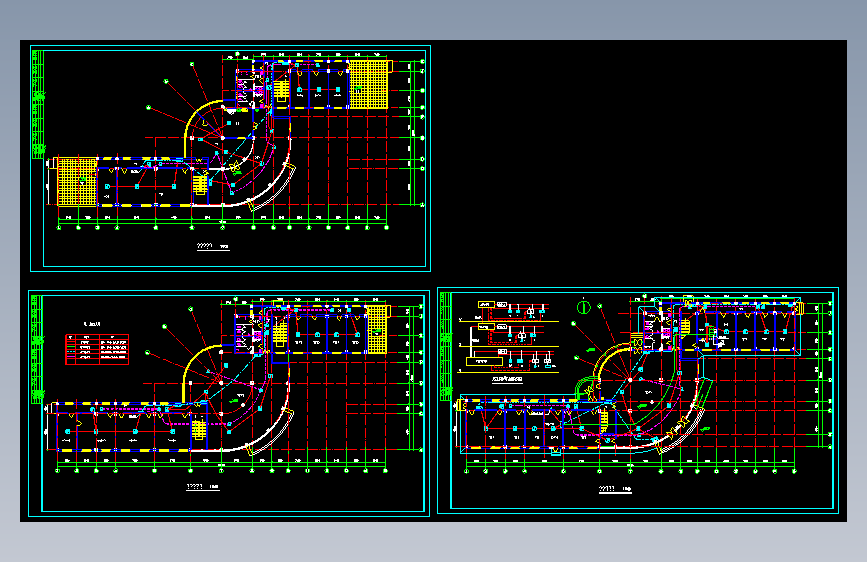The height and width of the screenshot is (562, 867).
Task: Click the green circle compass symbol
Action: 583,306
